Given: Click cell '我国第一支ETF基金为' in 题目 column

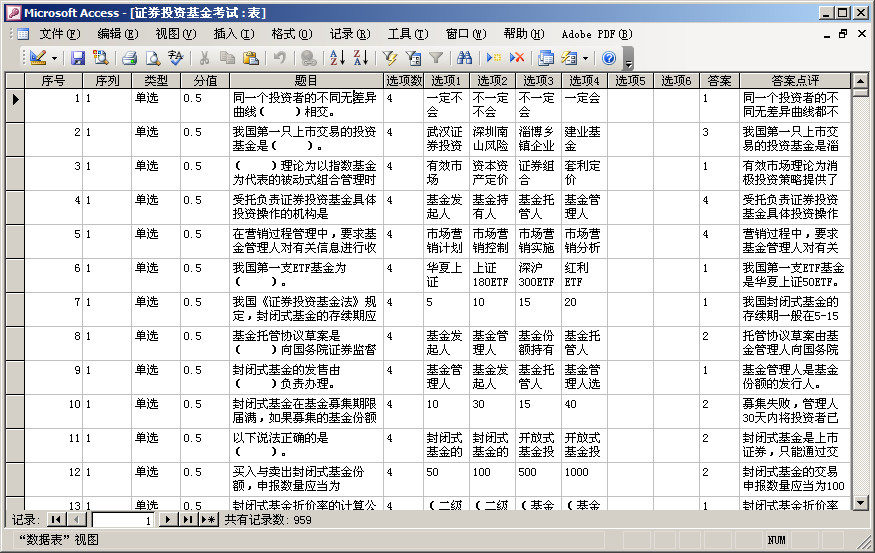Looking at the screenshot, I should point(306,275).
